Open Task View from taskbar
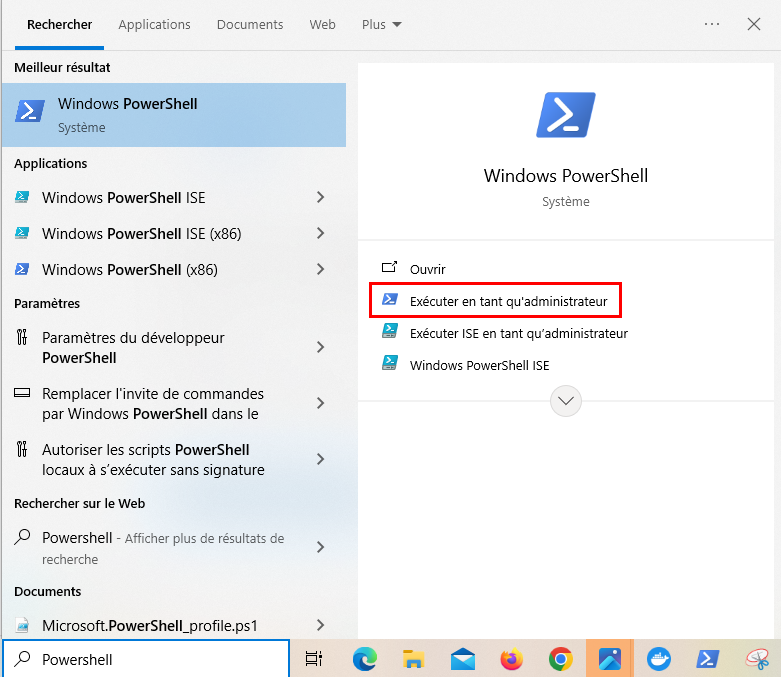Viewport: 781px width, 677px height. [313, 659]
